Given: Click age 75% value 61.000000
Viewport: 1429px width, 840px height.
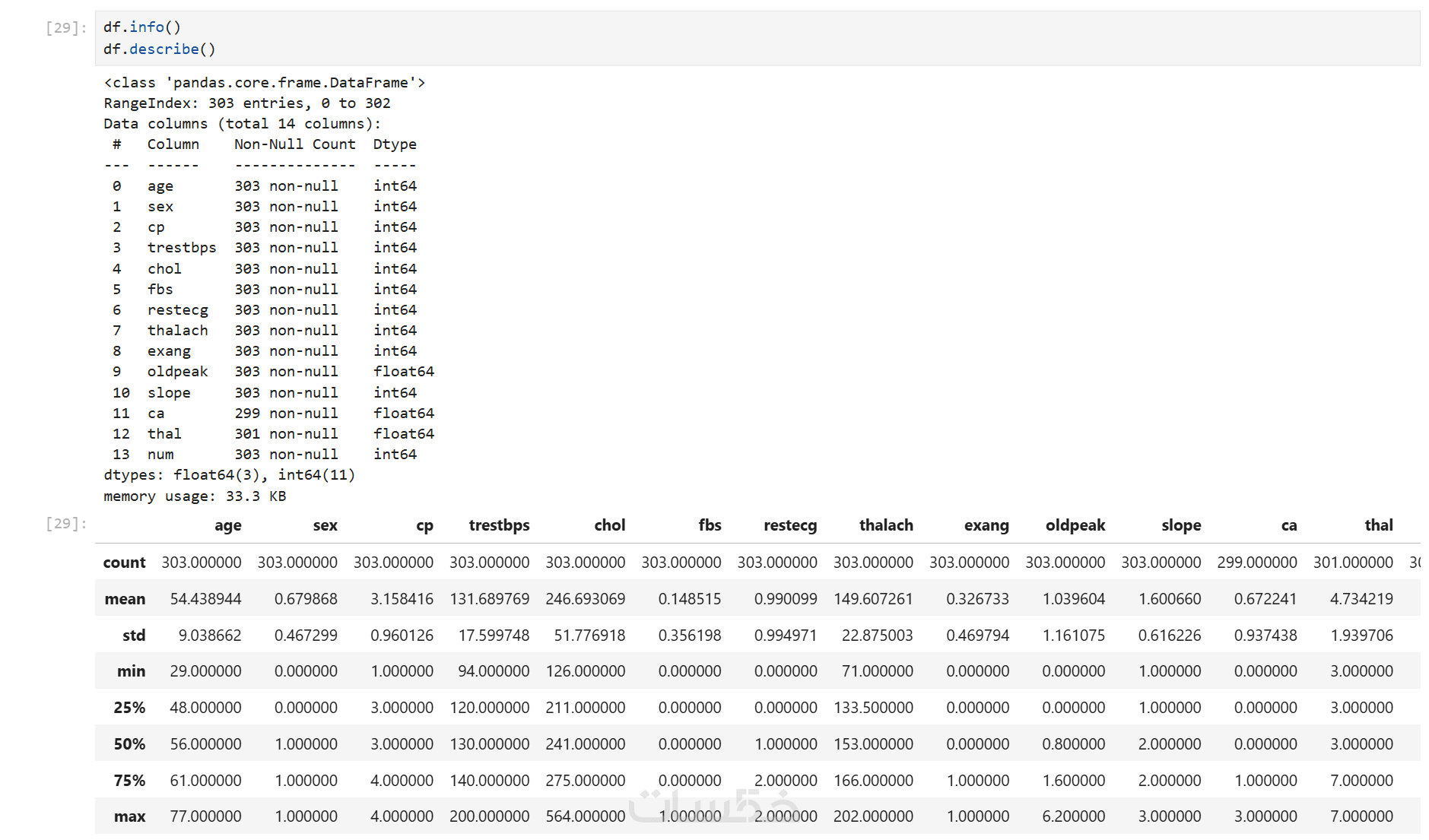Looking at the screenshot, I should tap(205, 781).
